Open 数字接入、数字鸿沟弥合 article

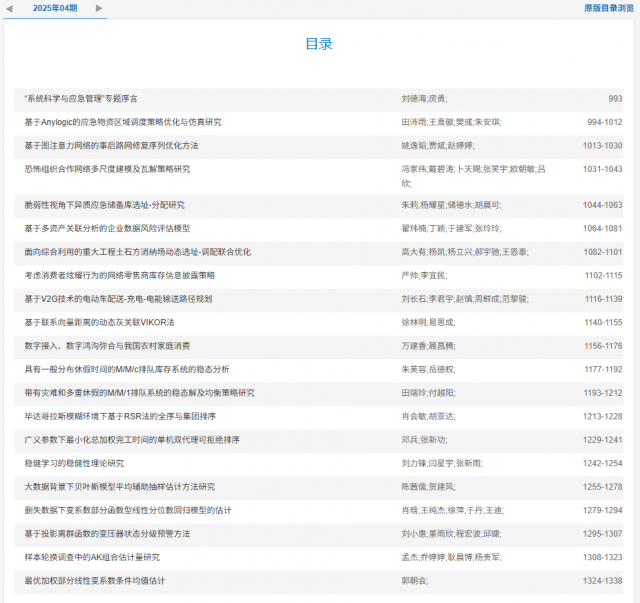tap(106, 346)
